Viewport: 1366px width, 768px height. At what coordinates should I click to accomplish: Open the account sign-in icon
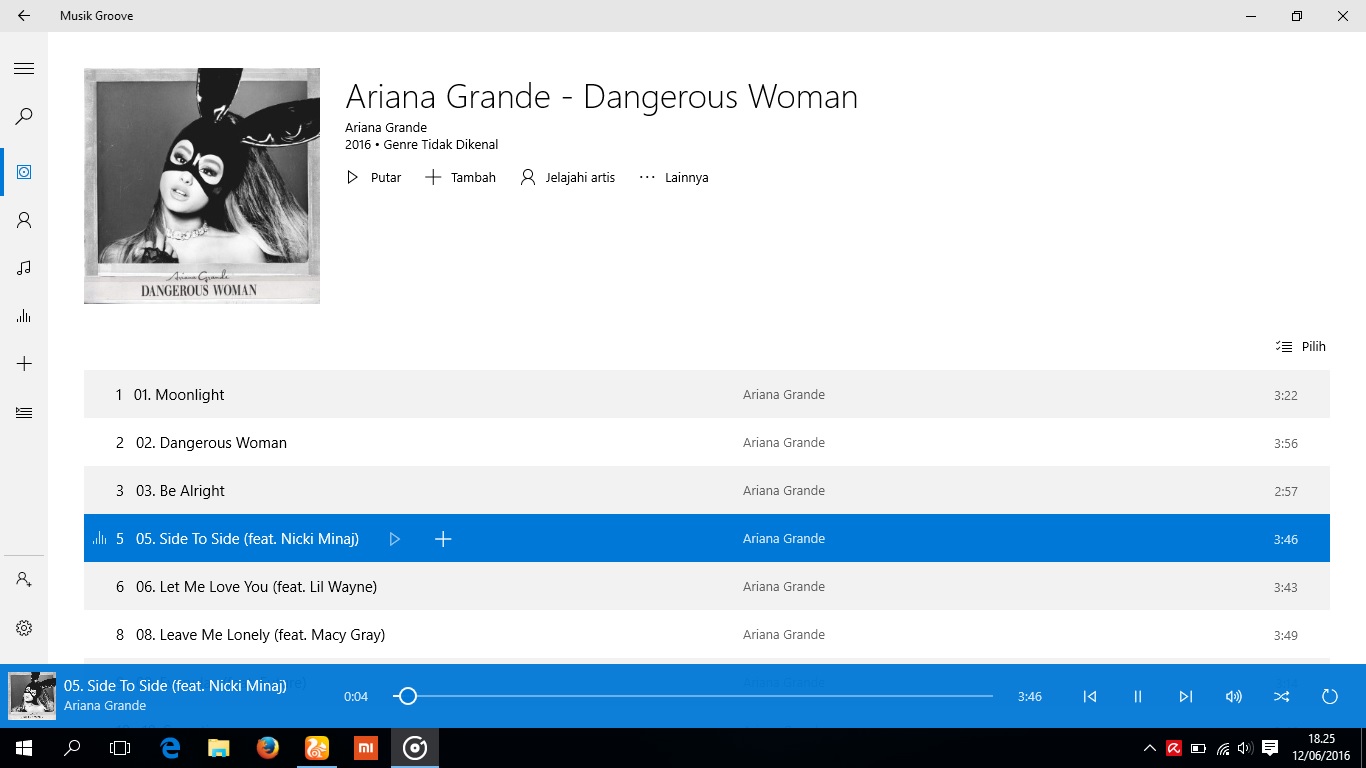pos(24,580)
